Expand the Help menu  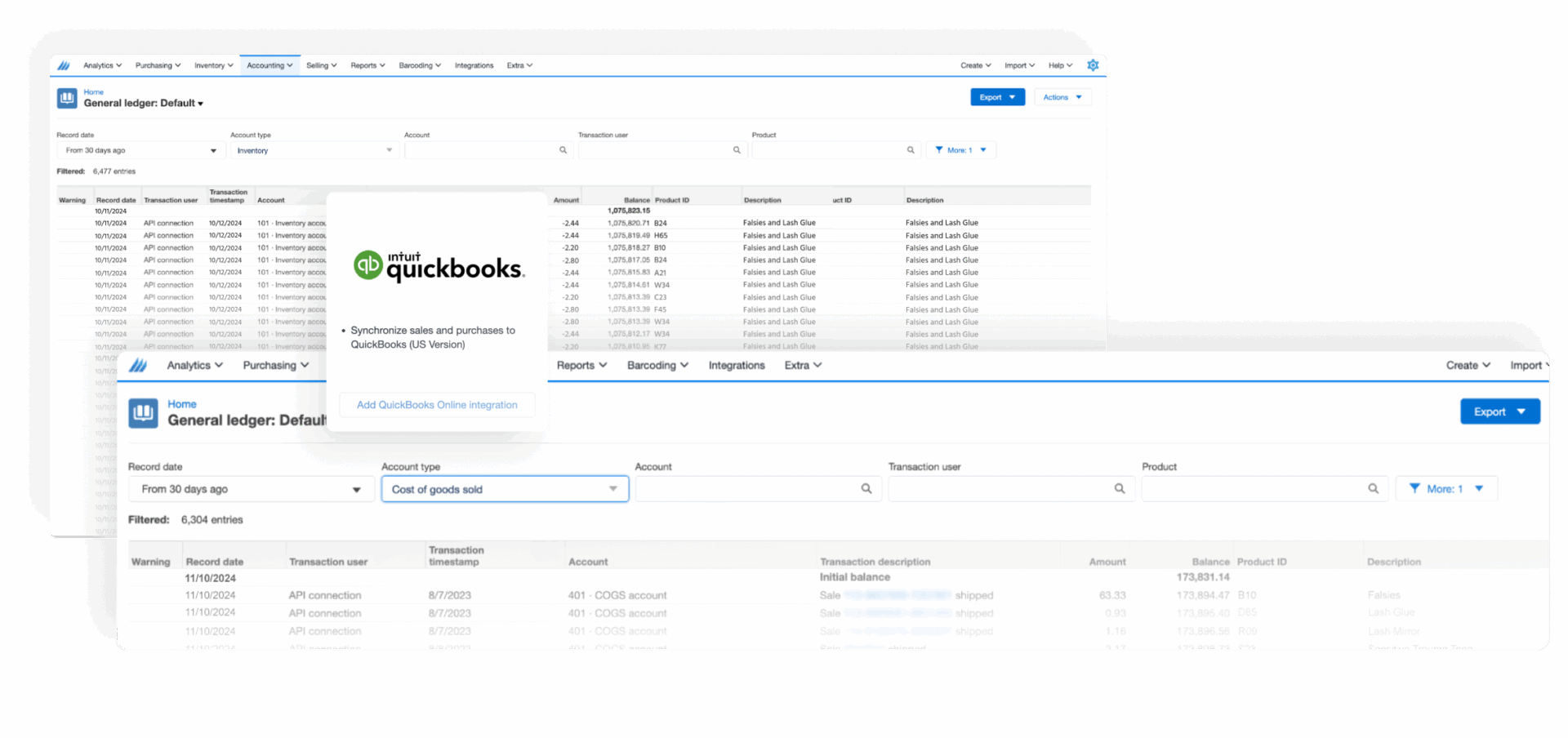click(1060, 65)
